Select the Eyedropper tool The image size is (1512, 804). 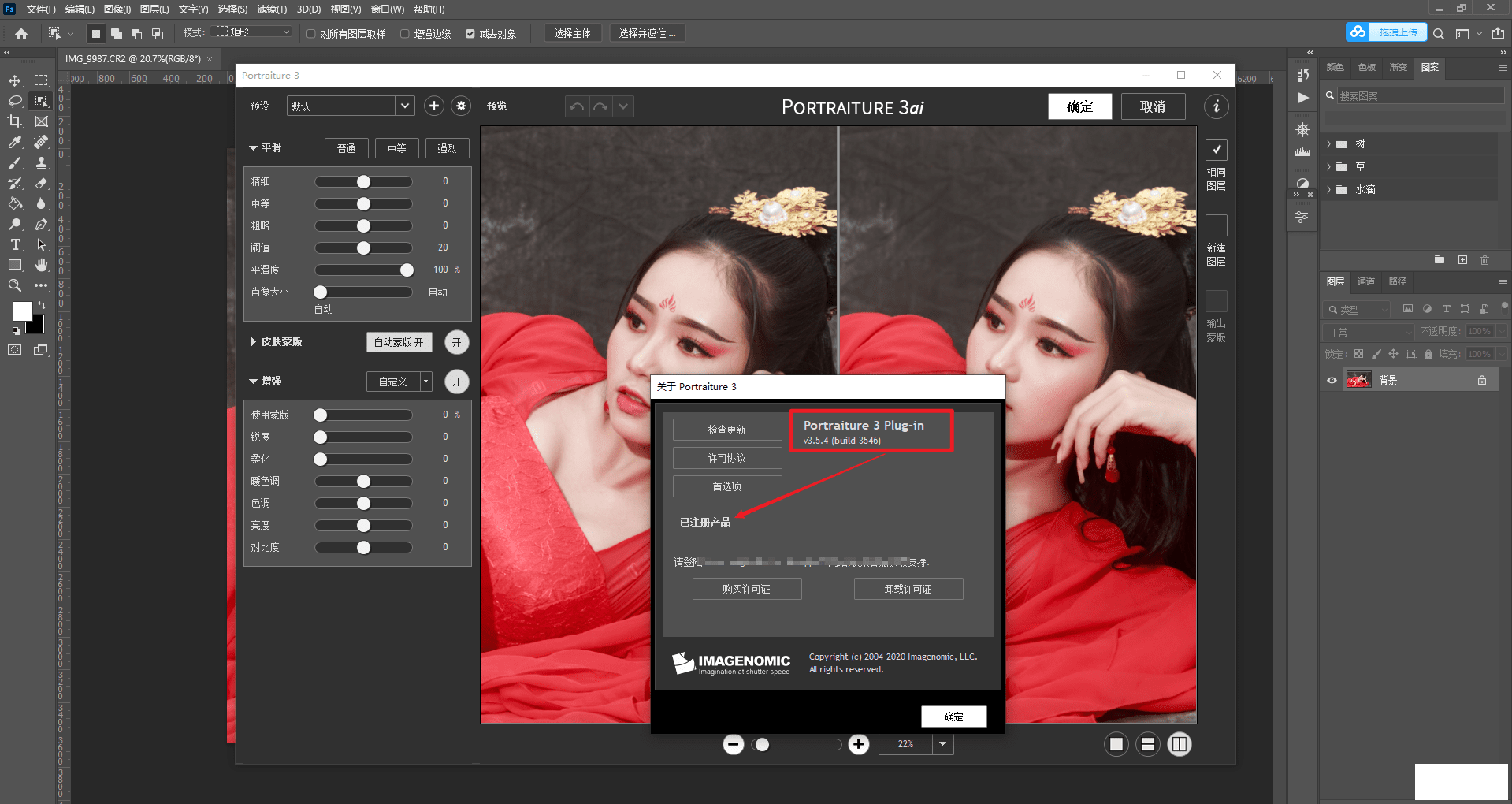[15, 142]
